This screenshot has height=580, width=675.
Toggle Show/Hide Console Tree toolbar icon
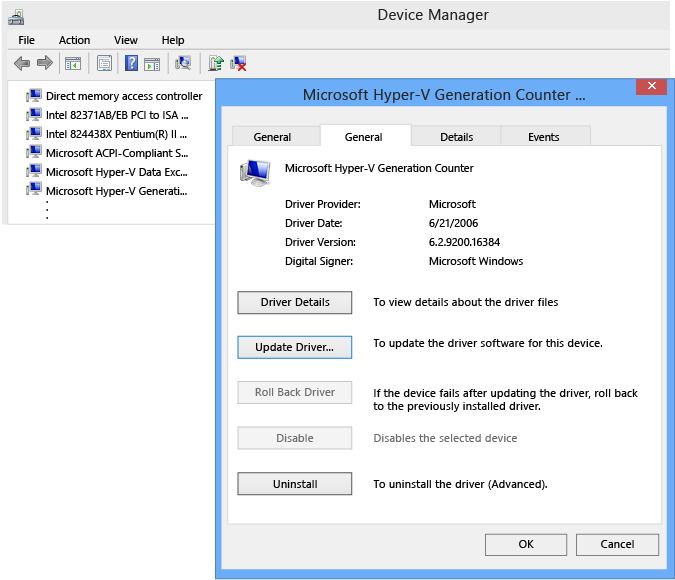[x=73, y=64]
